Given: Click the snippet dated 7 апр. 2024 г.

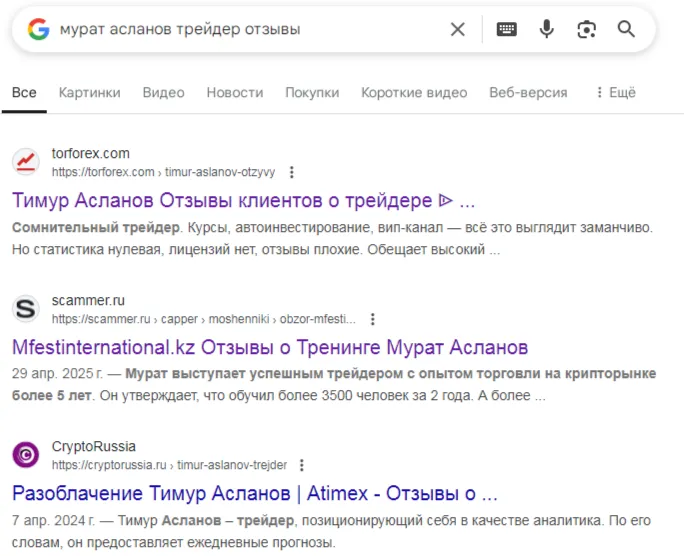Looking at the screenshot, I should [332, 531].
